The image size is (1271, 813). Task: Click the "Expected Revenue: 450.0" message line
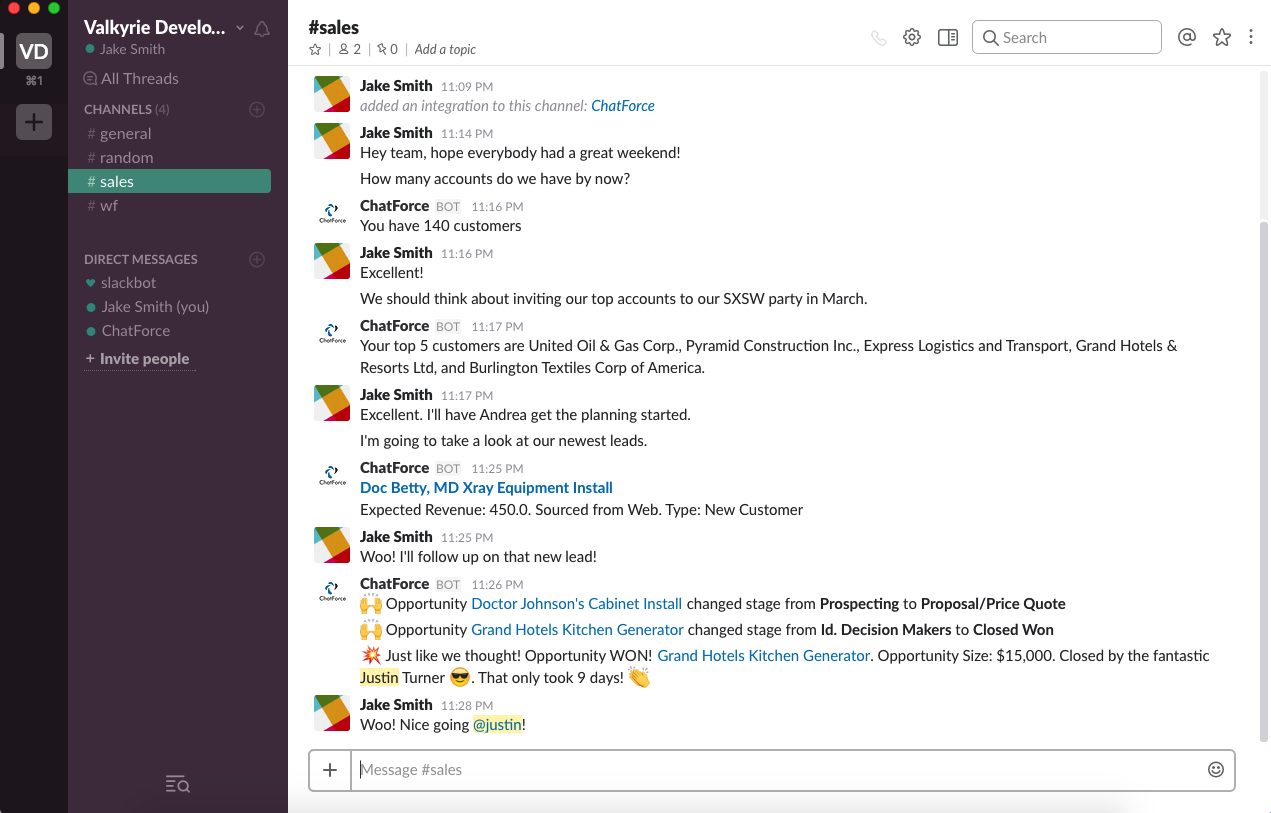[582, 510]
